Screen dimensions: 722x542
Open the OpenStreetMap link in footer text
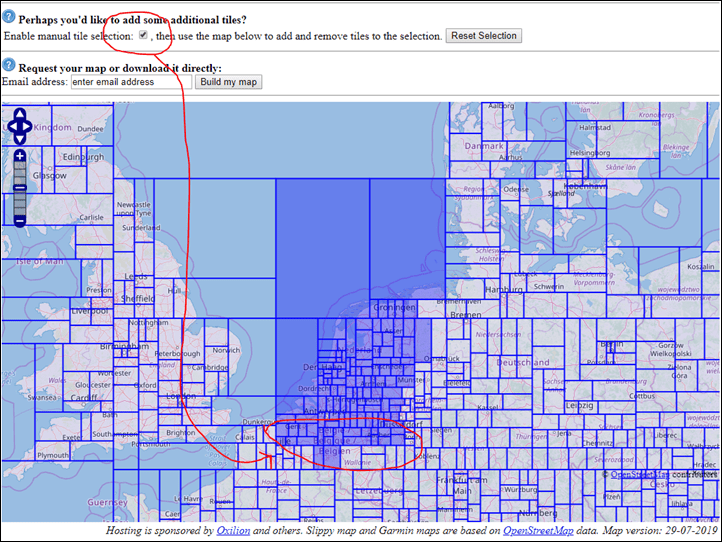(538, 530)
